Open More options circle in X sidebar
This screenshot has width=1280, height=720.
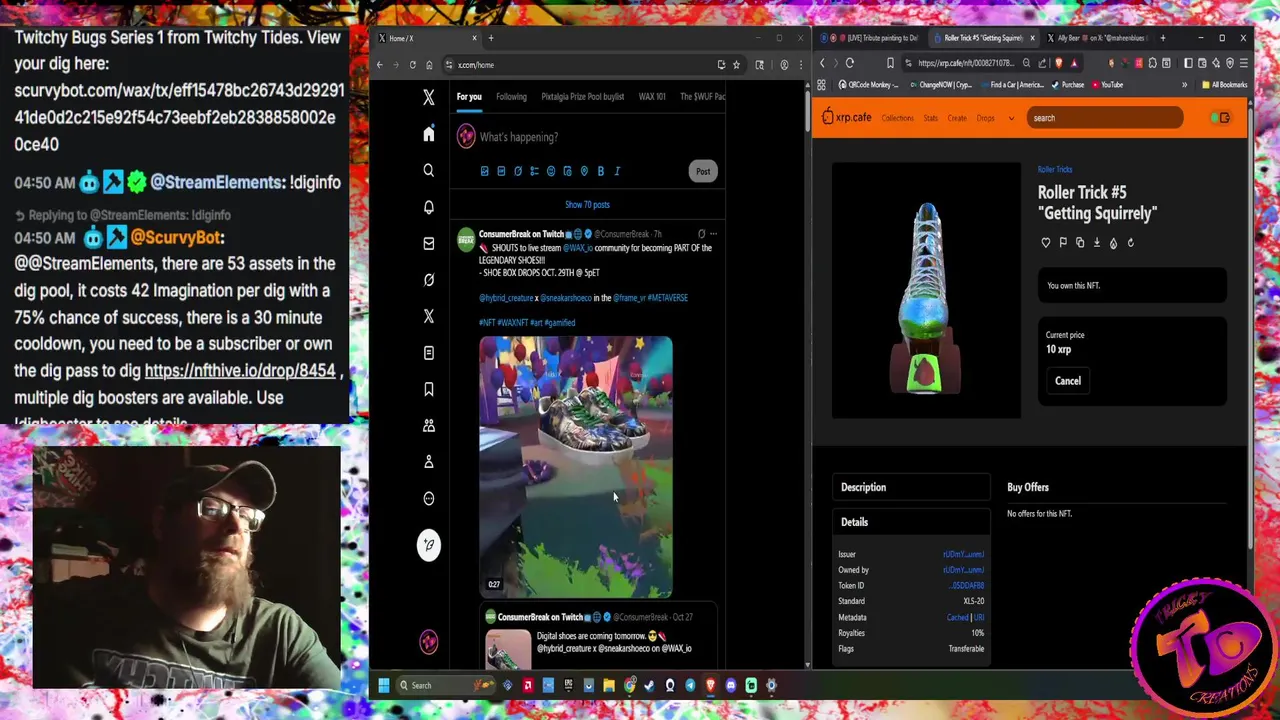coord(428,498)
